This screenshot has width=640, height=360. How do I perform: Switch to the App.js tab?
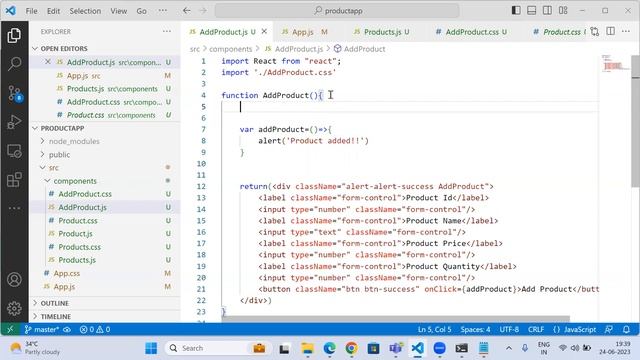304,31
